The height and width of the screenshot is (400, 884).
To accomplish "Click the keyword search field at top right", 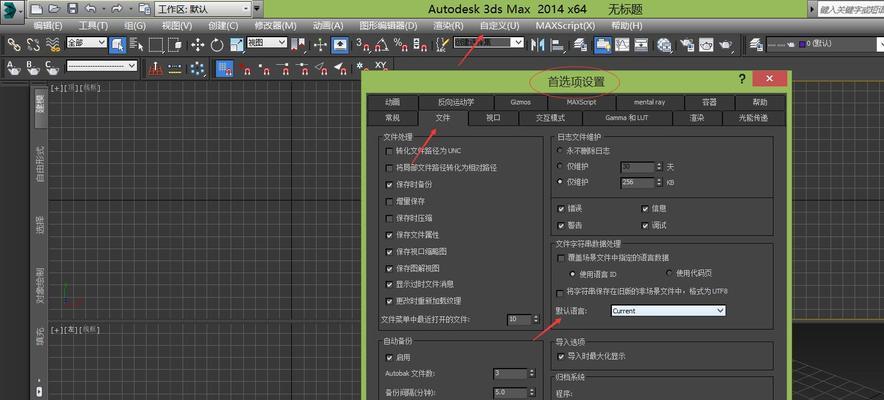I will (850, 10).
